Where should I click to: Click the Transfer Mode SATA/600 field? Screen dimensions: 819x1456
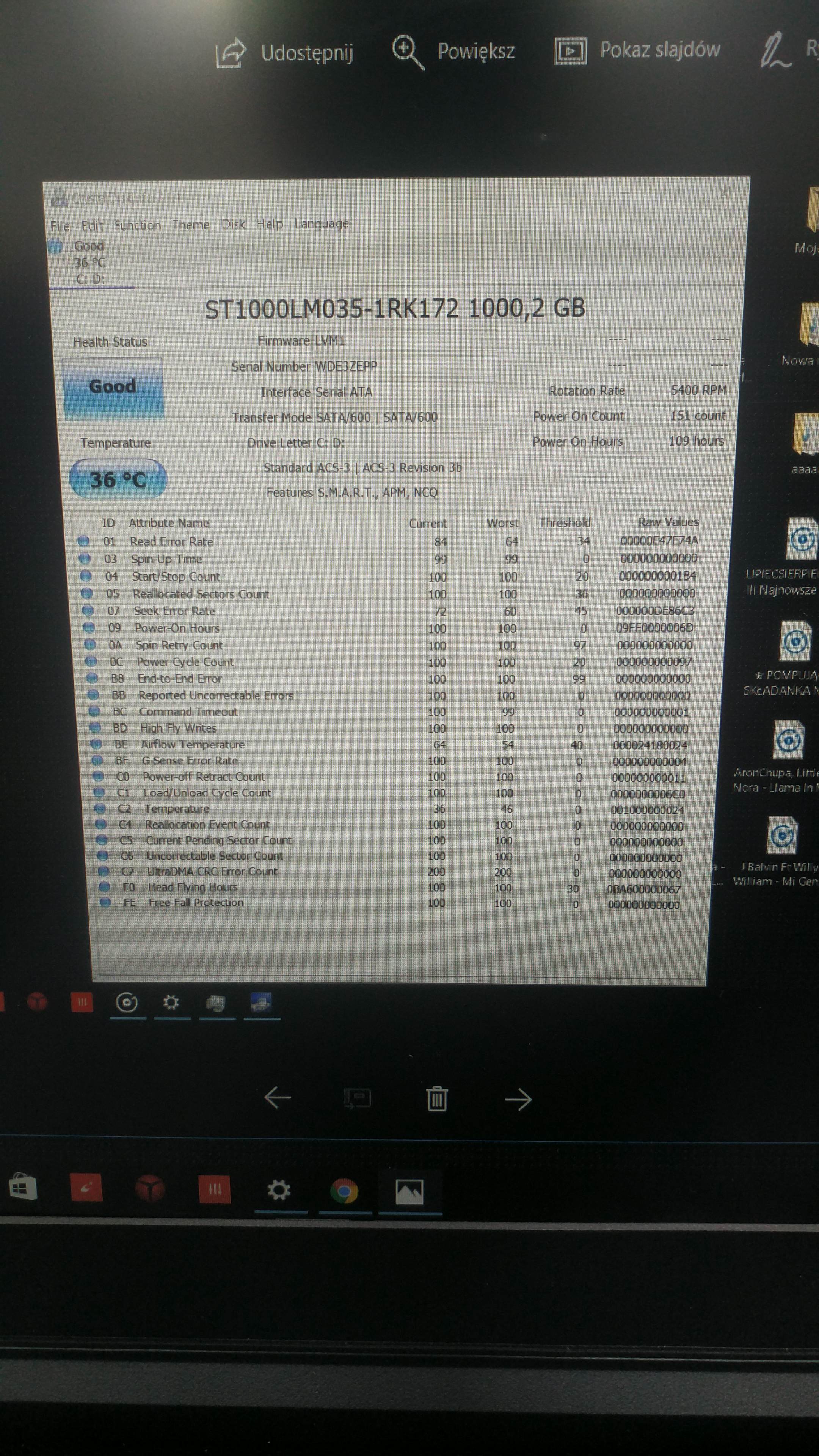(x=405, y=417)
